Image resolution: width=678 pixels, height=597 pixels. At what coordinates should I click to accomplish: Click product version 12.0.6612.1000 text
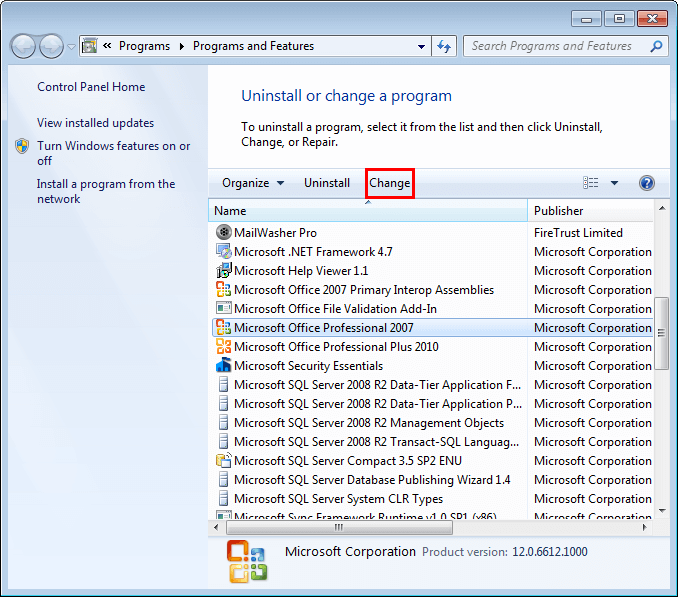pyautogui.click(x=550, y=552)
